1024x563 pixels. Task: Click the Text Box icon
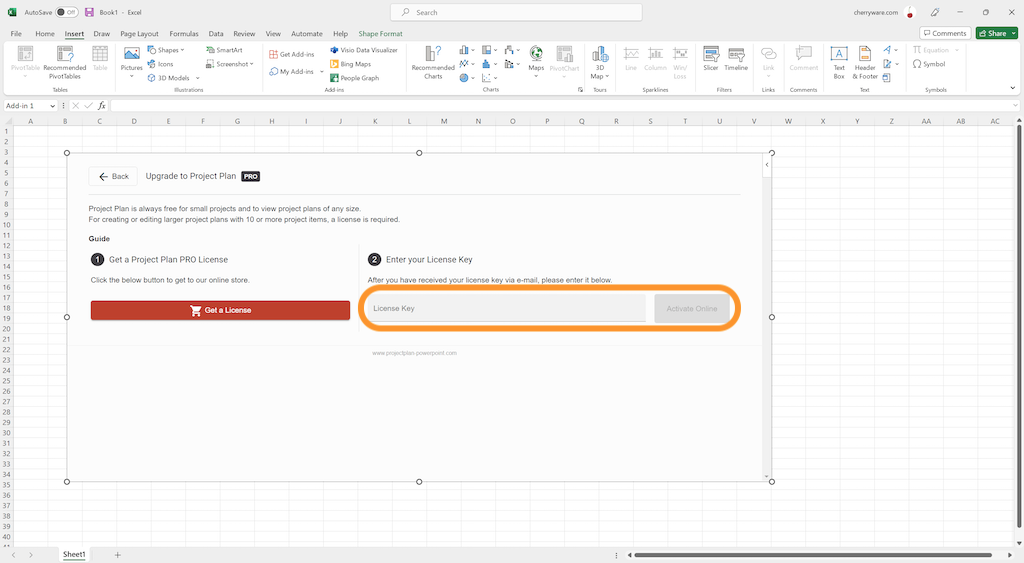click(x=839, y=60)
